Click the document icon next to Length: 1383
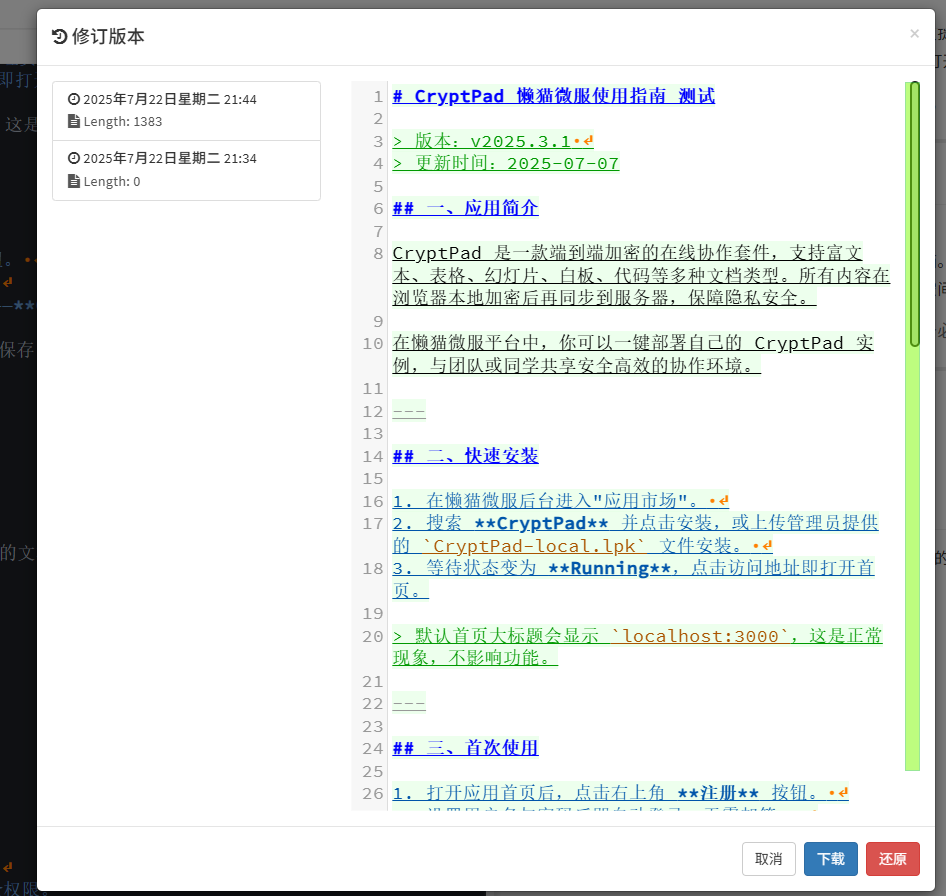946x896 pixels. pyautogui.click(x=74, y=121)
